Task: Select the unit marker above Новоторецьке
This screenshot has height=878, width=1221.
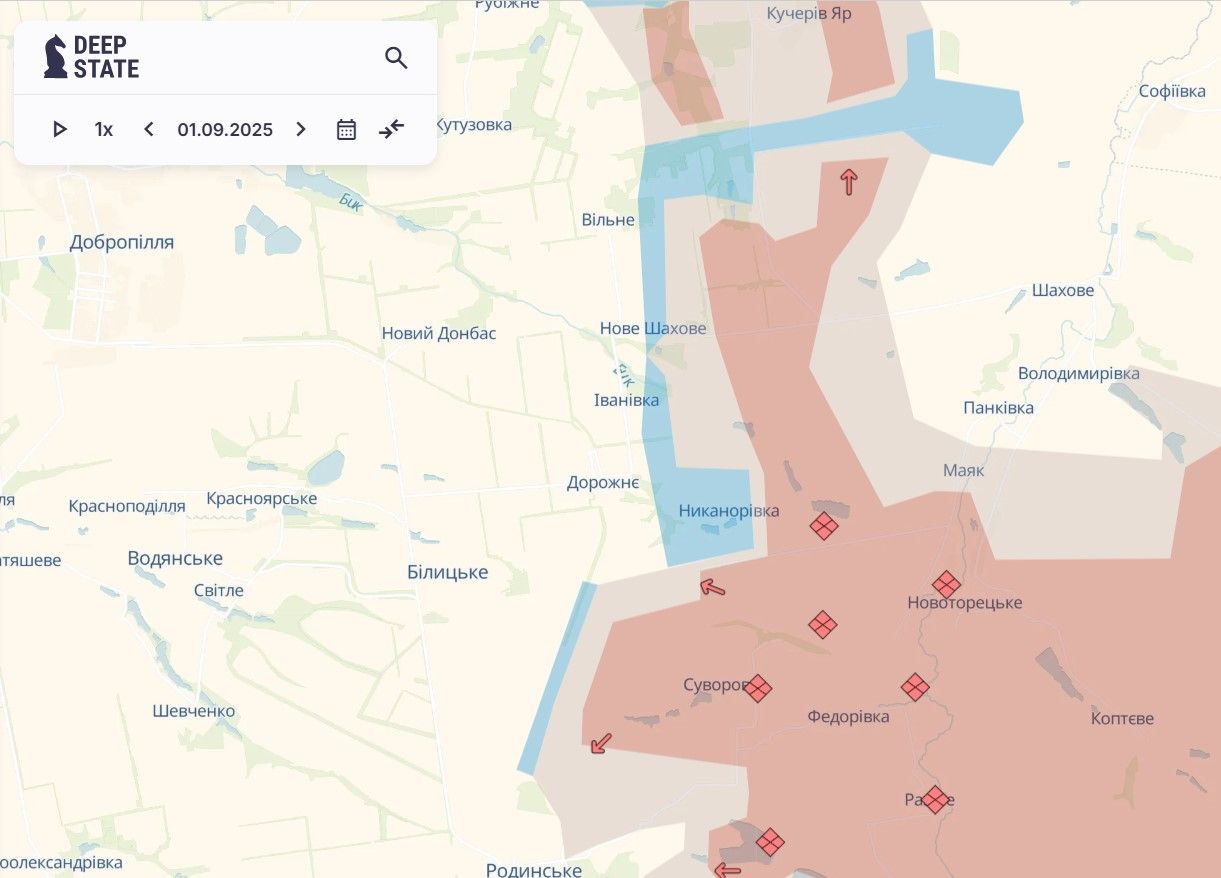Action: click(946, 584)
